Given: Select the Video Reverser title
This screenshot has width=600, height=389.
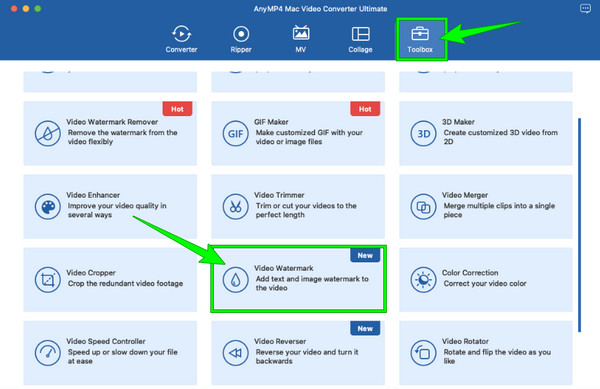Looking at the screenshot, I should 280,341.
